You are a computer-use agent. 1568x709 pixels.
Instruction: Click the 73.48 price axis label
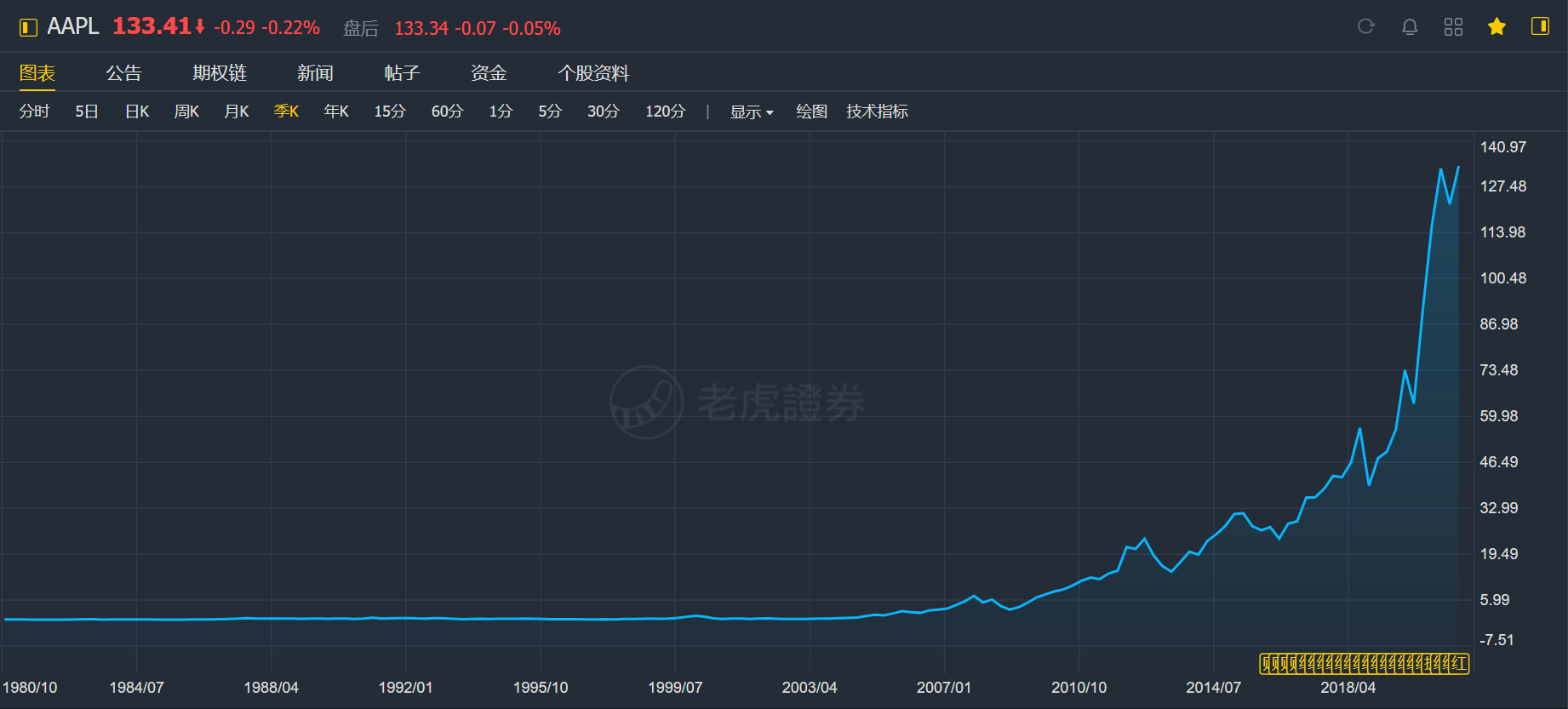pyautogui.click(x=1499, y=370)
